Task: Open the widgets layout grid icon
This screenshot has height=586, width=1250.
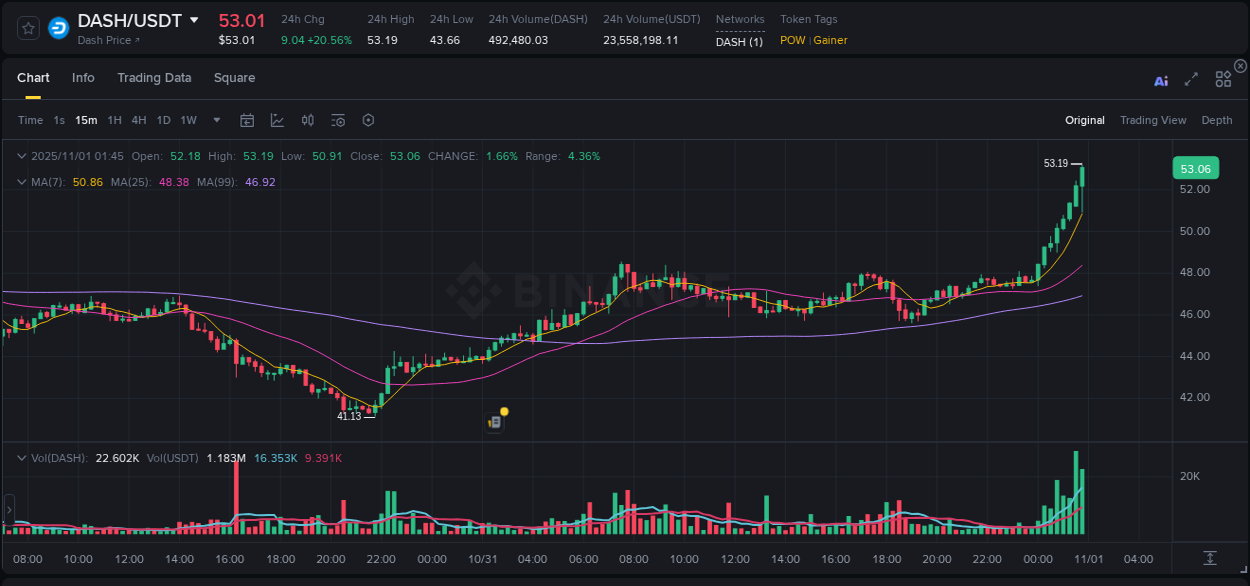Action: (1223, 79)
